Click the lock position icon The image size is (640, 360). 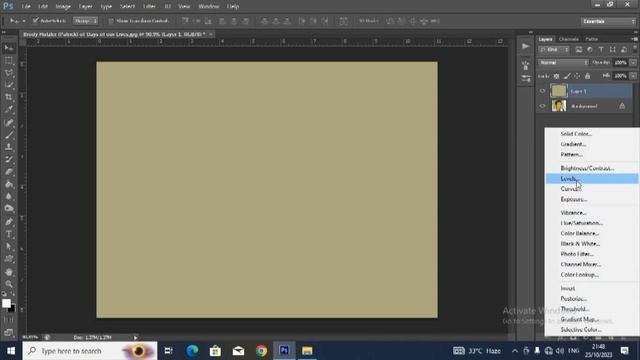pyautogui.click(x=577, y=76)
